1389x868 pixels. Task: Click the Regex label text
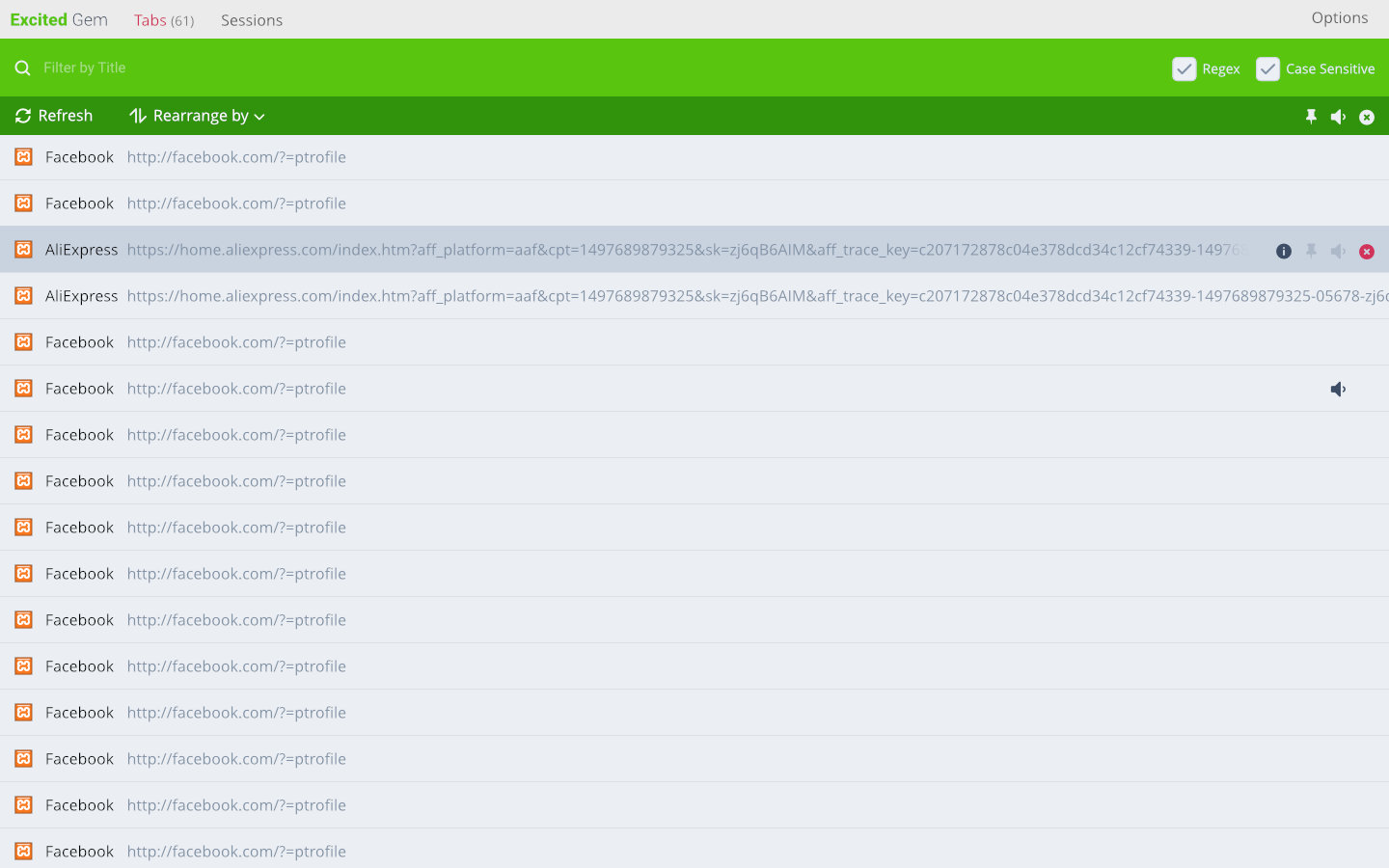(1221, 69)
